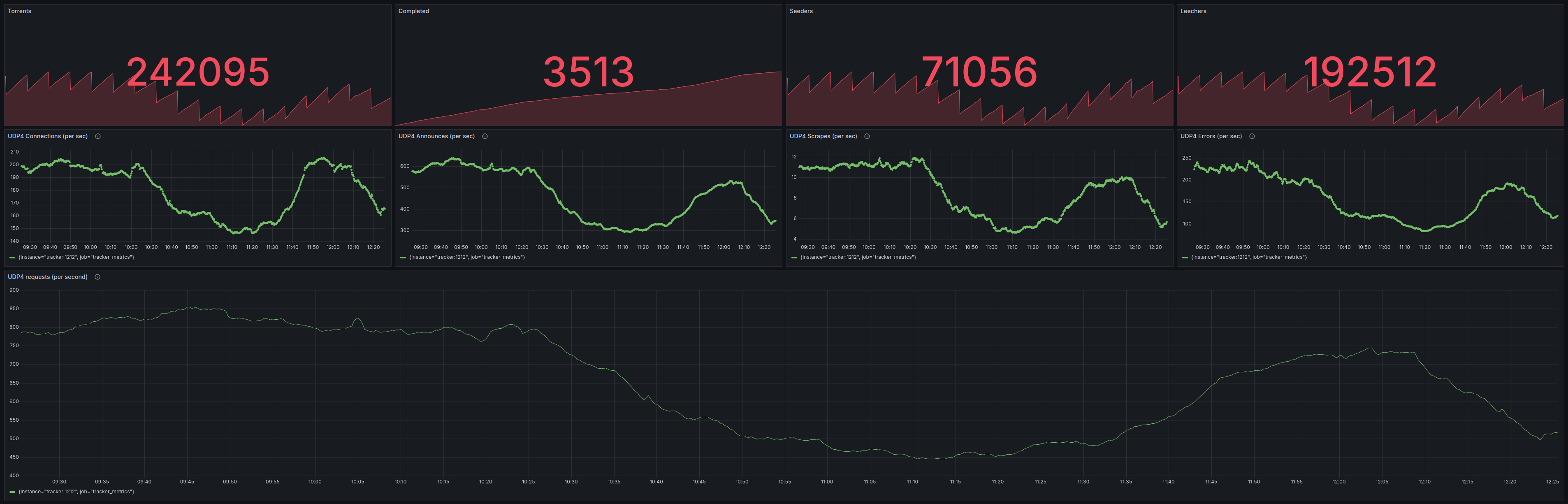
Task: Click the 12:25 time label in UDP4 requests
Action: coord(1553,481)
